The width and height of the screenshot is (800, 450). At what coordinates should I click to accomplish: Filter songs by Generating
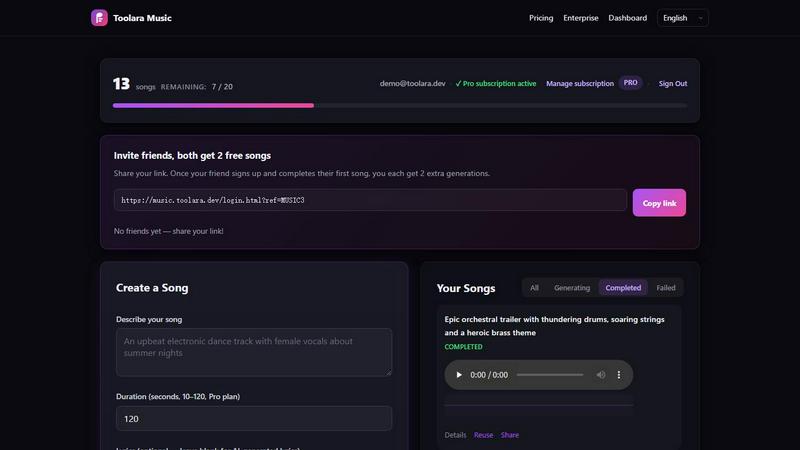pyautogui.click(x=572, y=288)
